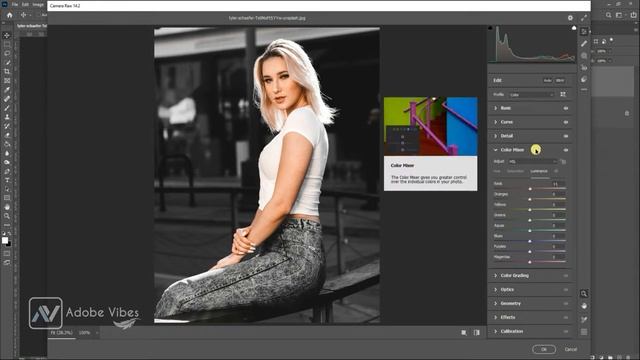Switch to the Luminance tab in Color Mixer

coord(539,171)
